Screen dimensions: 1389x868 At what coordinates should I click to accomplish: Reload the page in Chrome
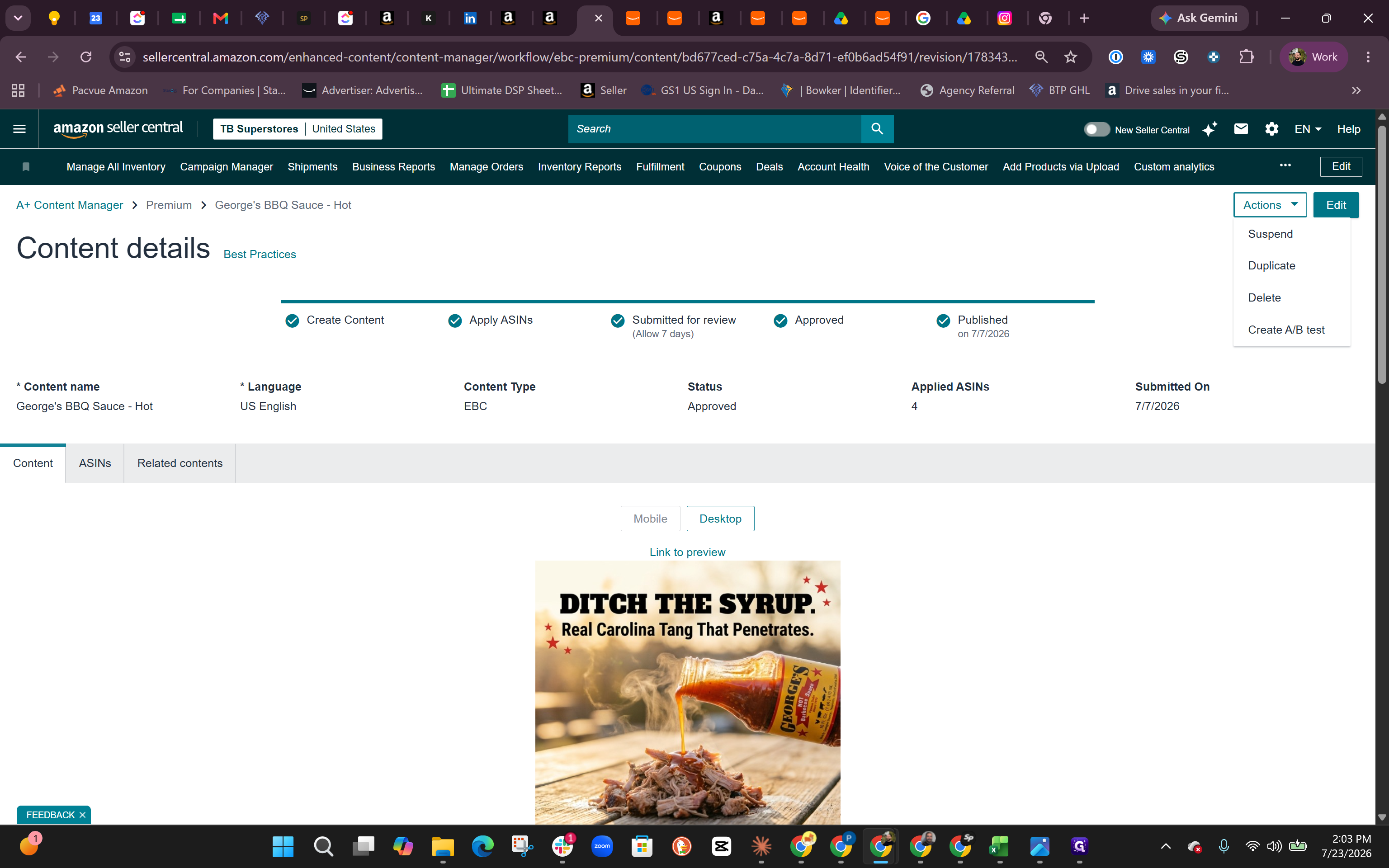tap(86, 57)
